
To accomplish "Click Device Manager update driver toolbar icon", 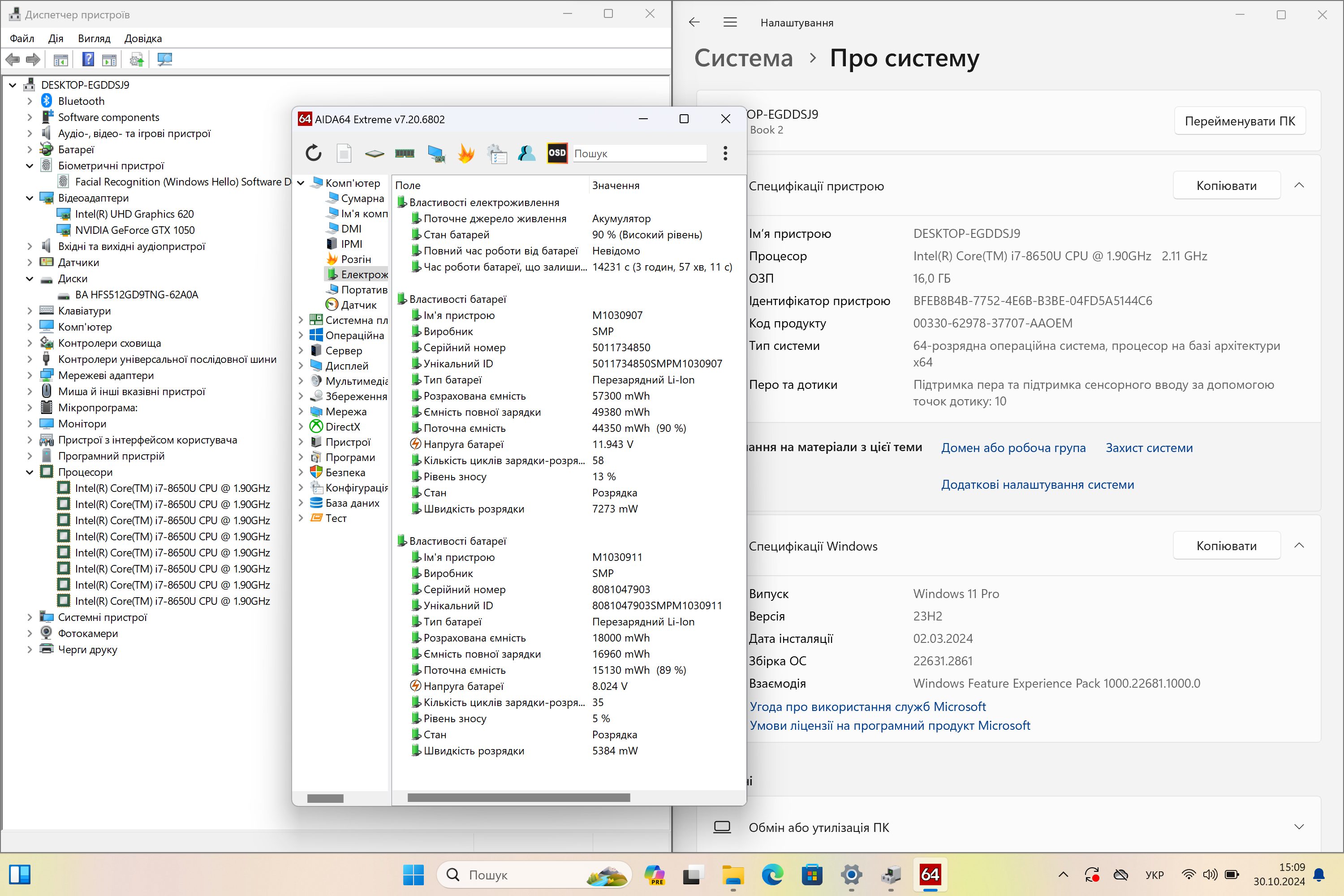I will point(137,60).
